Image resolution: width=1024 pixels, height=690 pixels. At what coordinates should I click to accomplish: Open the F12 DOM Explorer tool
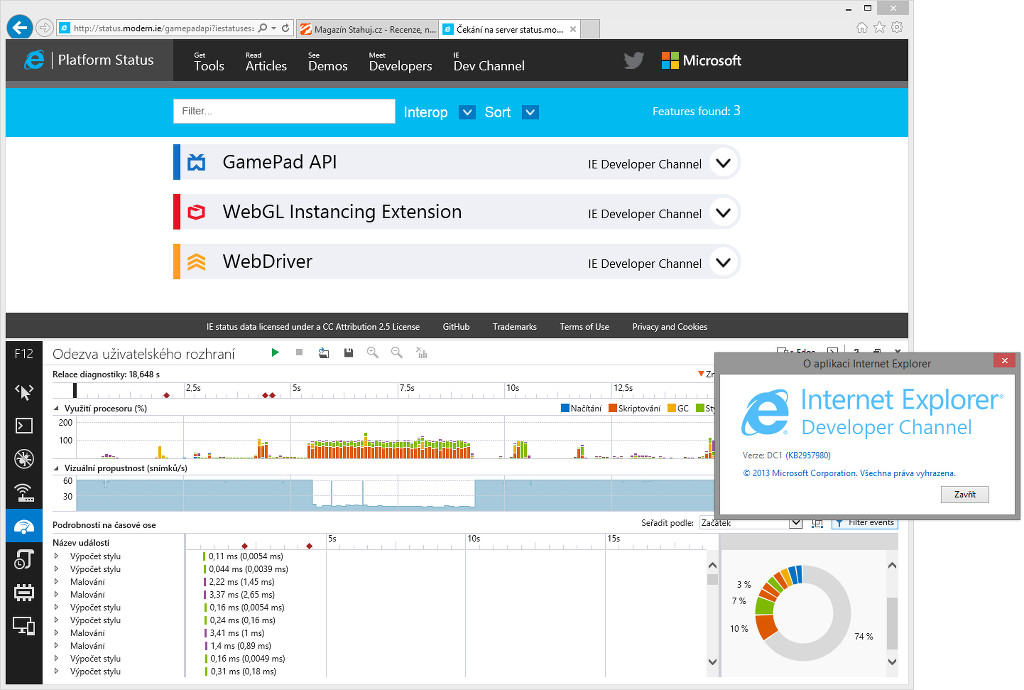[24, 392]
